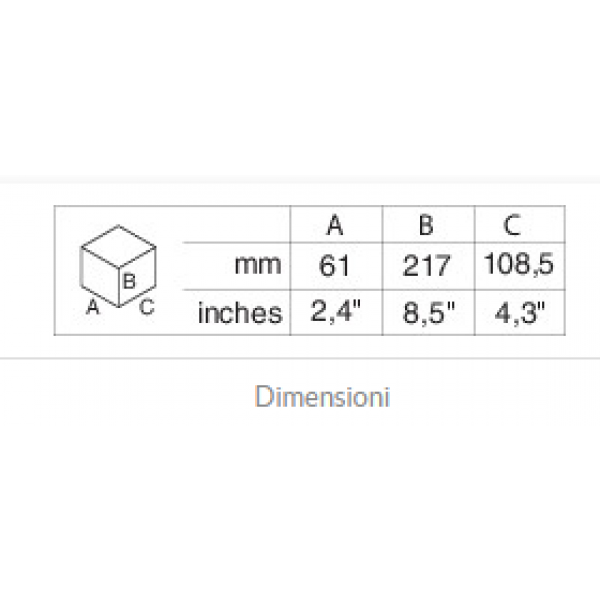Select the 61 mm value cell
This screenshot has width=600, height=600.
pyautogui.click(x=334, y=266)
